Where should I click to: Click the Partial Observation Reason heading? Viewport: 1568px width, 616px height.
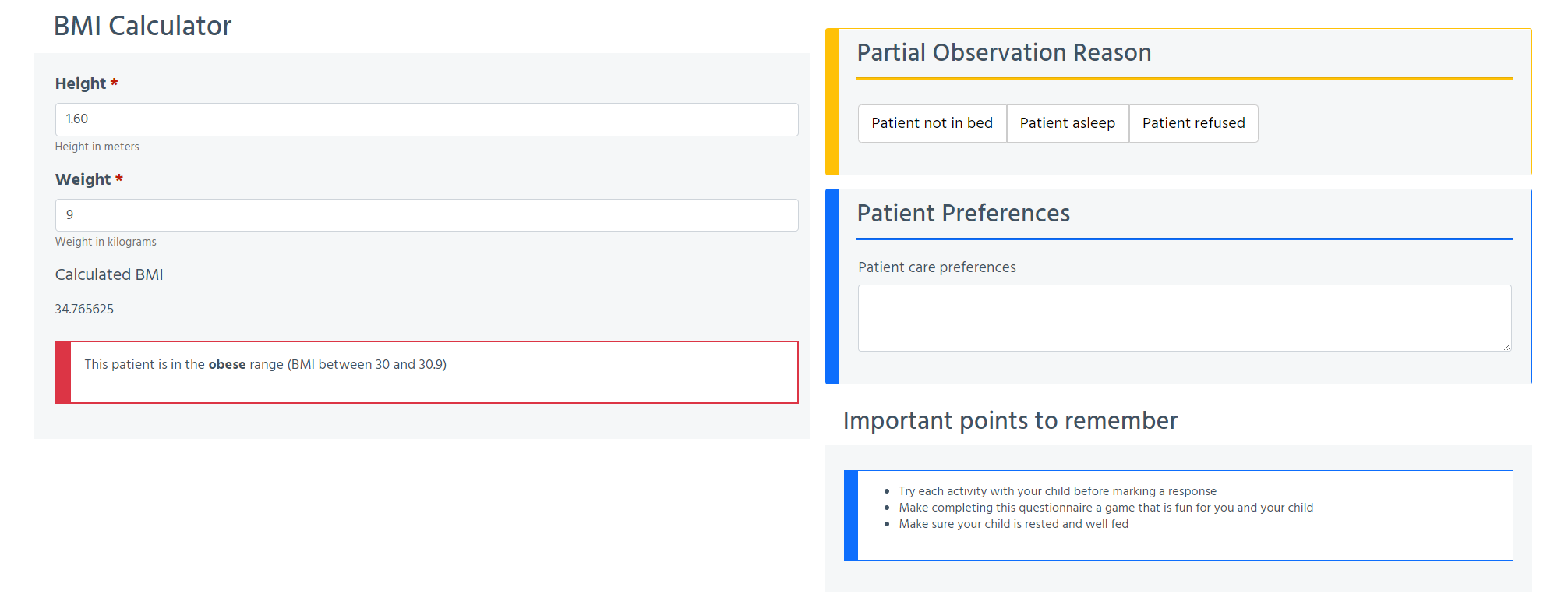[1004, 52]
